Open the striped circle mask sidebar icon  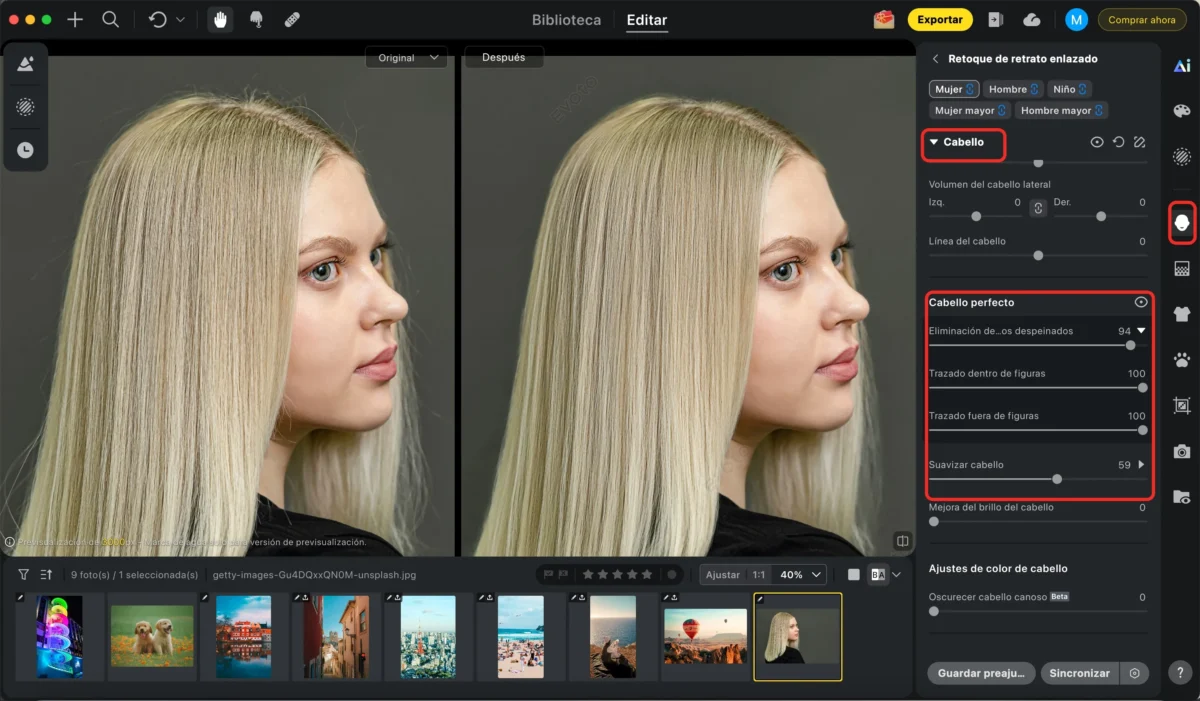pyautogui.click(x=1181, y=156)
